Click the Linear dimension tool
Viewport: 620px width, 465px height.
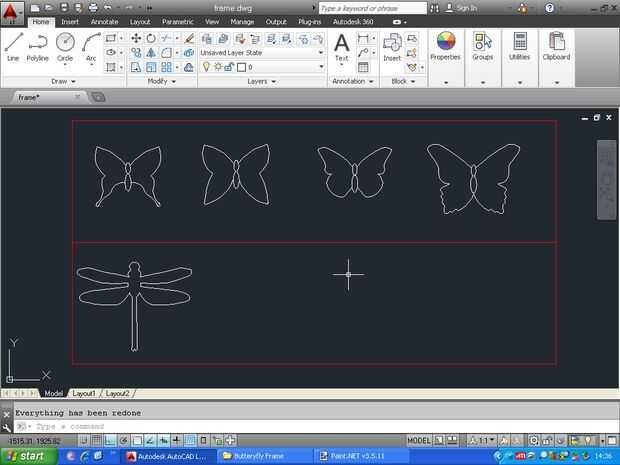[x=363, y=38]
